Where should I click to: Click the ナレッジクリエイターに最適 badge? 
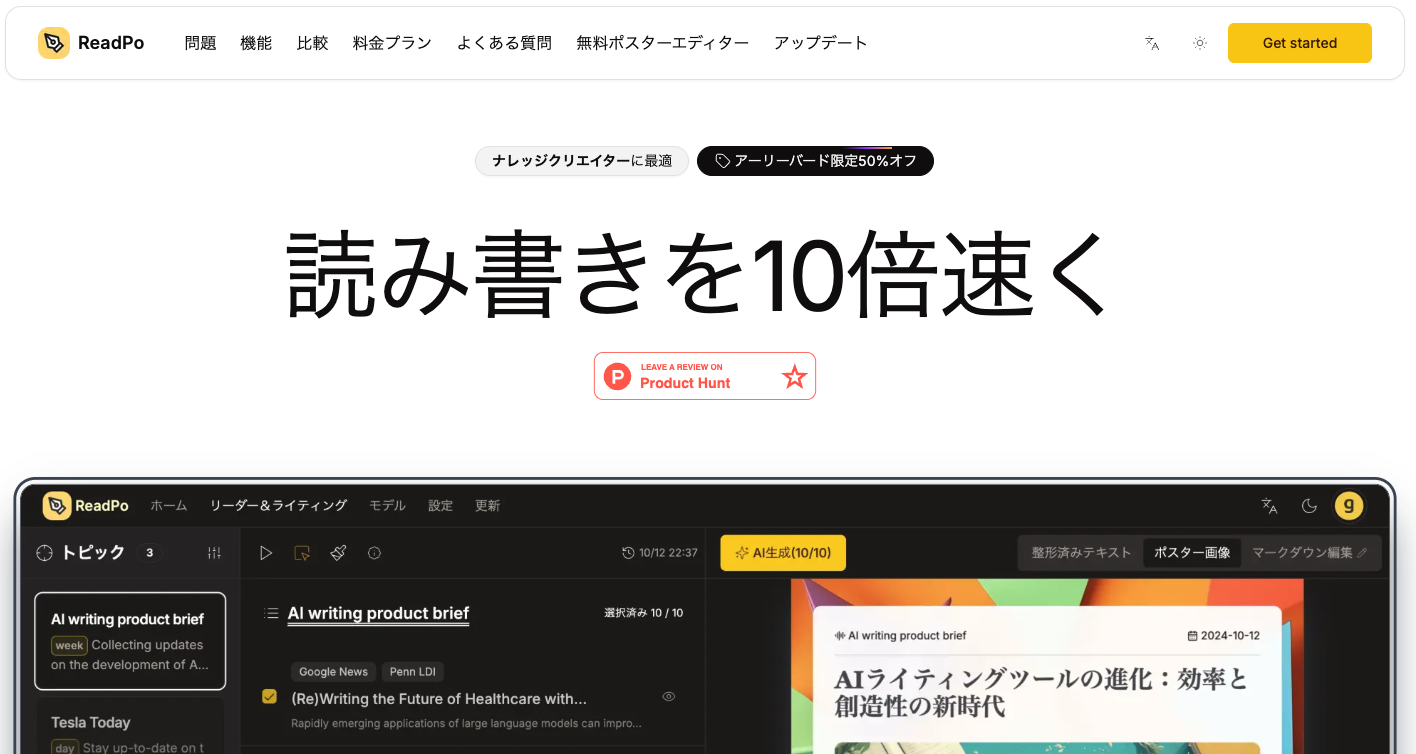coord(582,161)
